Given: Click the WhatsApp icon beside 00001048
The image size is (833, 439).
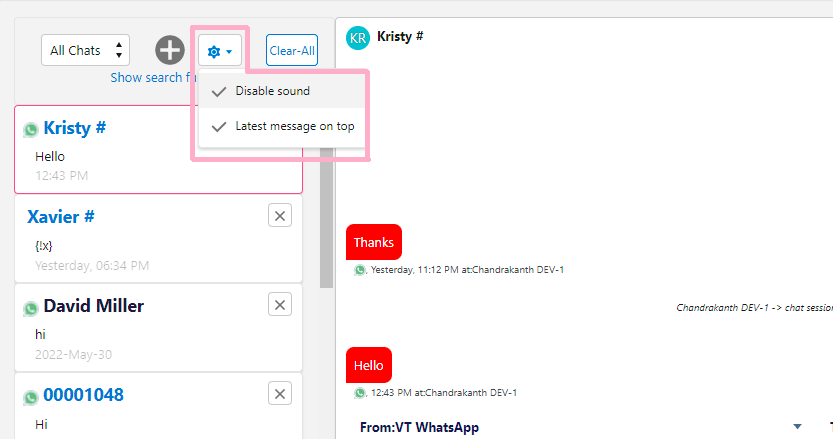Looking at the screenshot, I should coord(31,397).
